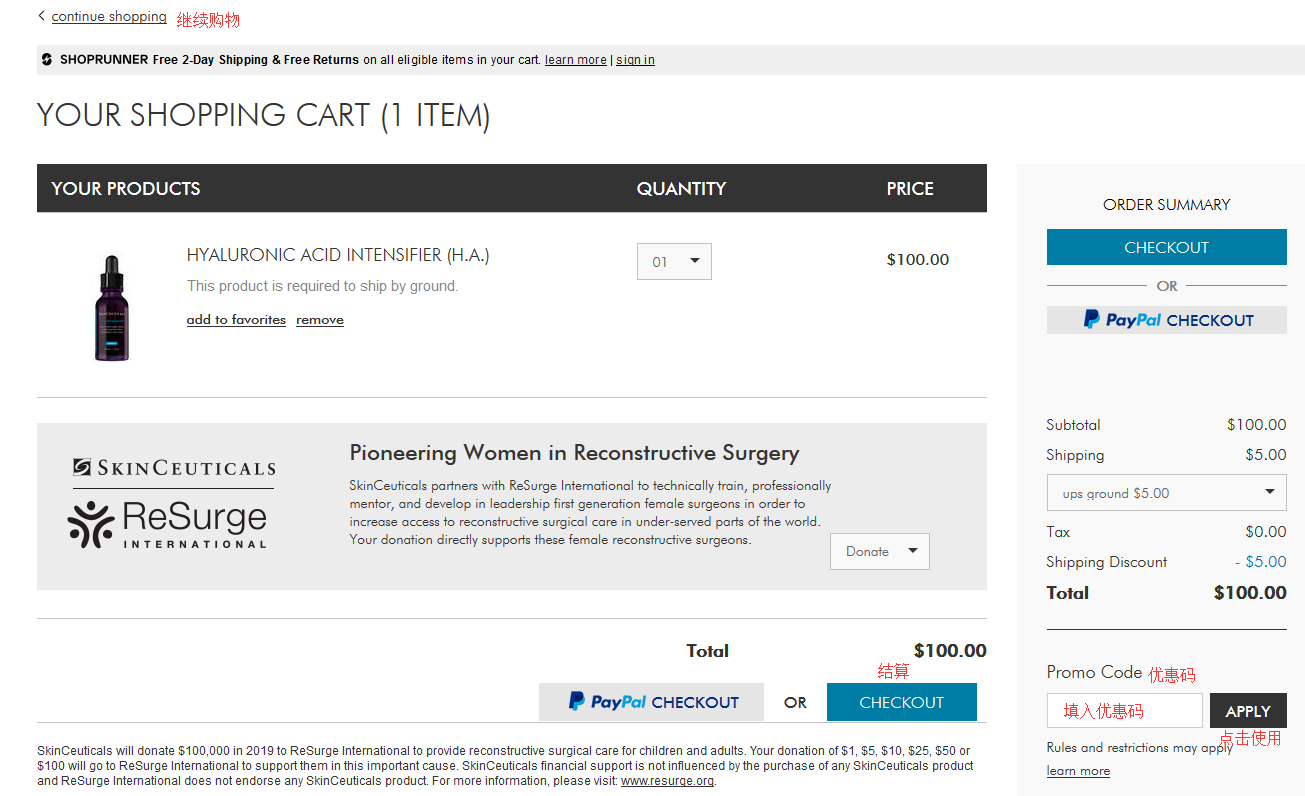Open the ShopRunner learn more link

pyautogui.click(x=576, y=60)
